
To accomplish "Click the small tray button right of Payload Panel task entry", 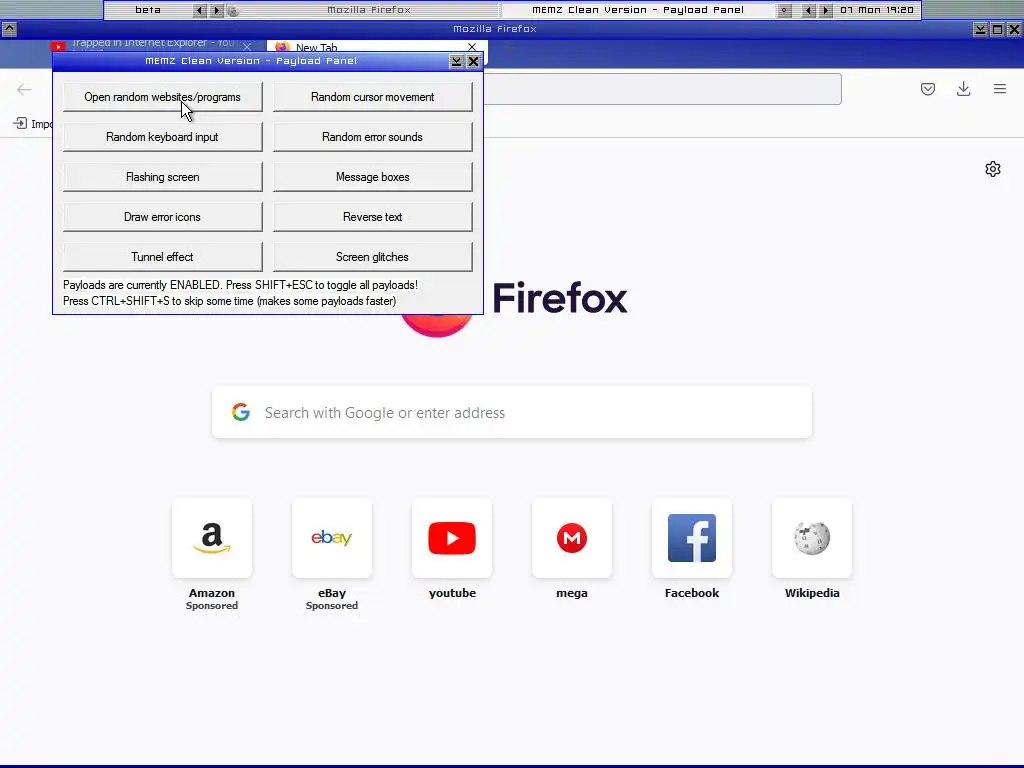I will 784,10.
